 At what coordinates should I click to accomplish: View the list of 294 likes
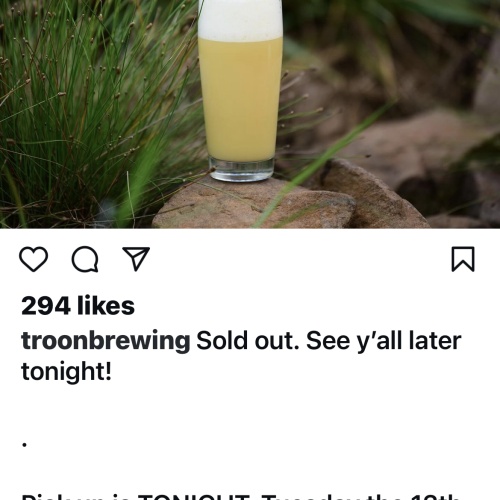(x=78, y=306)
